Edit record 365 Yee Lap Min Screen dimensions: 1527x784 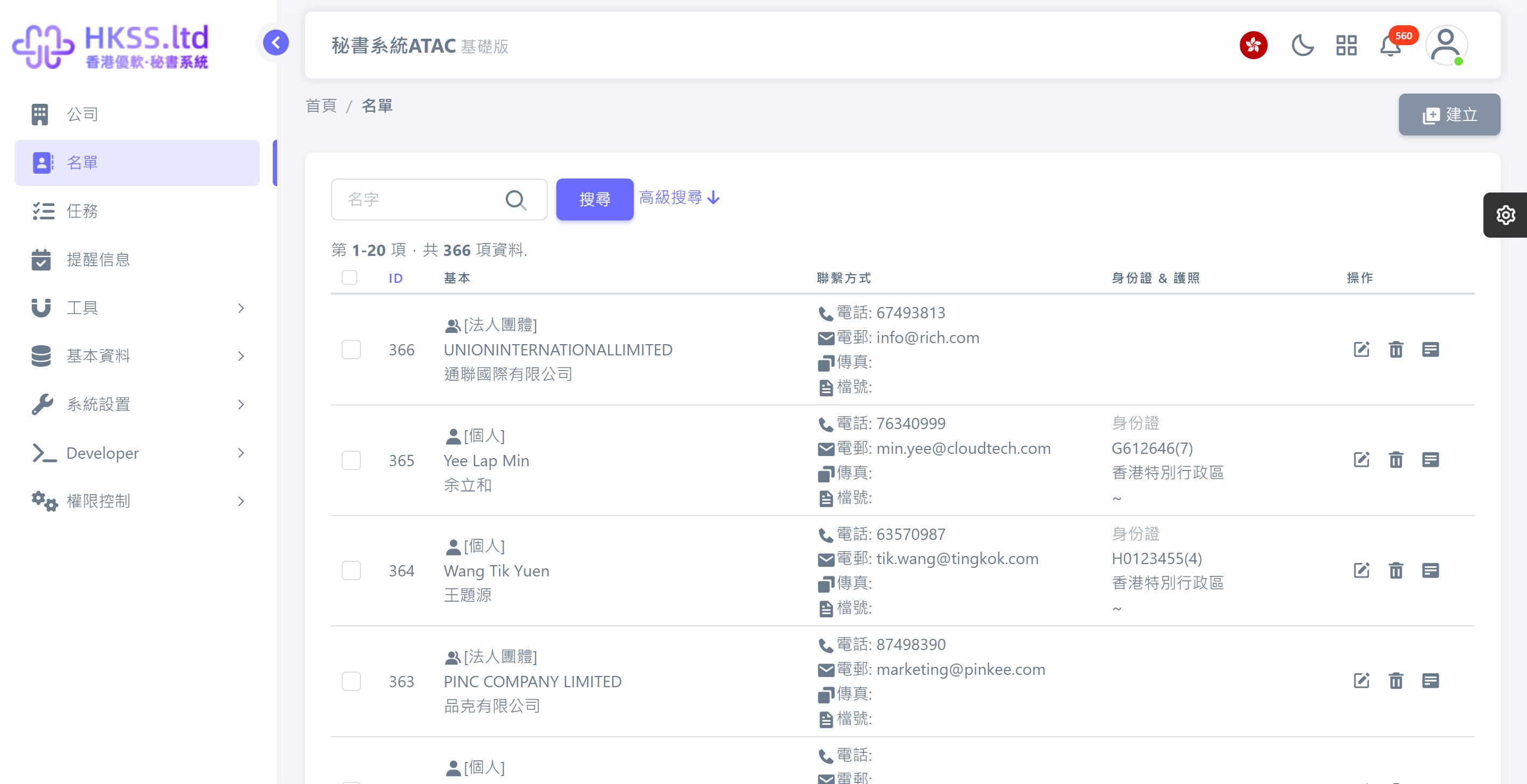coord(1361,460)
